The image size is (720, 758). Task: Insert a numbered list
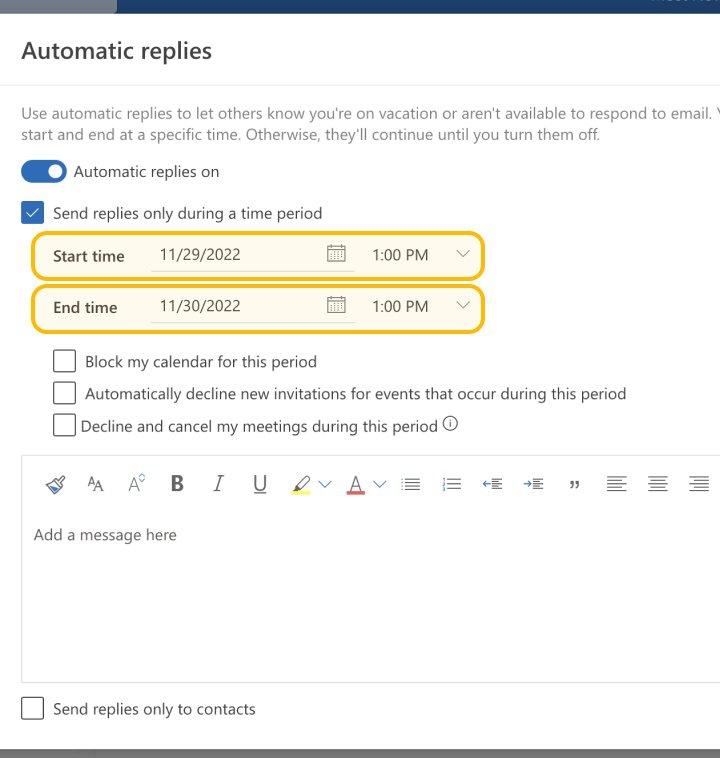(x=452, y=484)
